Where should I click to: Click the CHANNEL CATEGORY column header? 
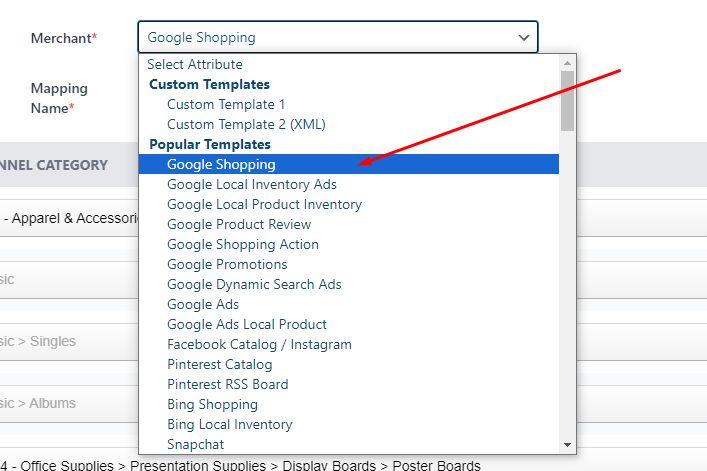[54, 165]
